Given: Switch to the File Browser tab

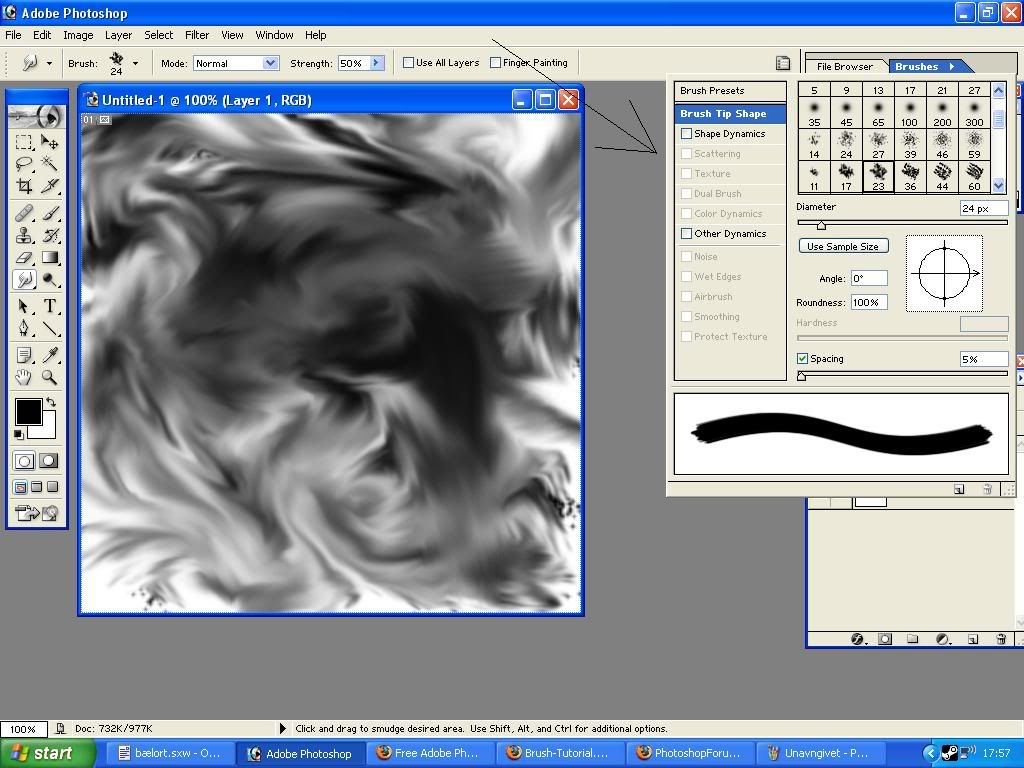Looking at the screenshot, I should click(x=844, y=67).
